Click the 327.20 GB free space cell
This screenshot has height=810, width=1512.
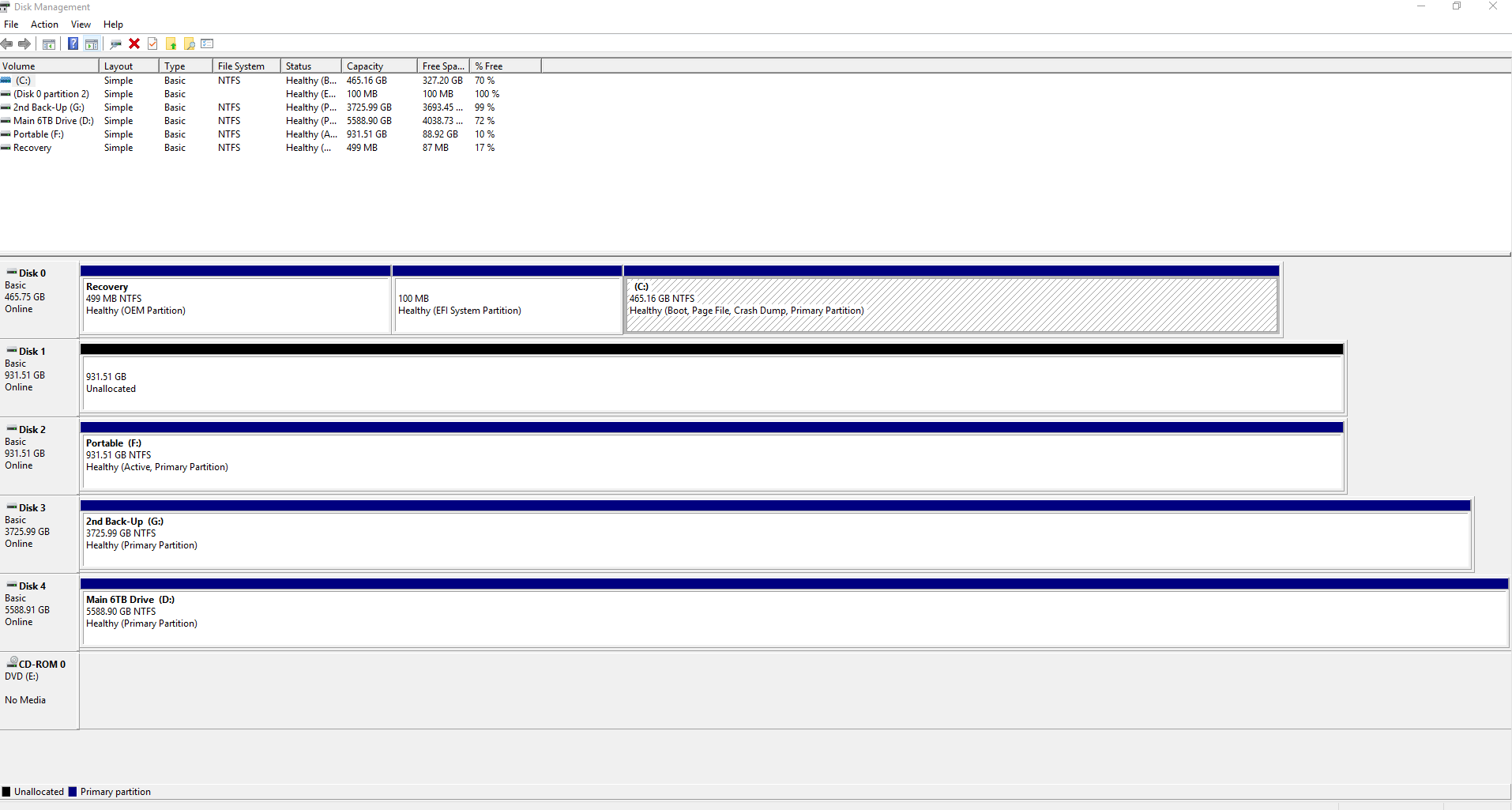coord(442,81)
